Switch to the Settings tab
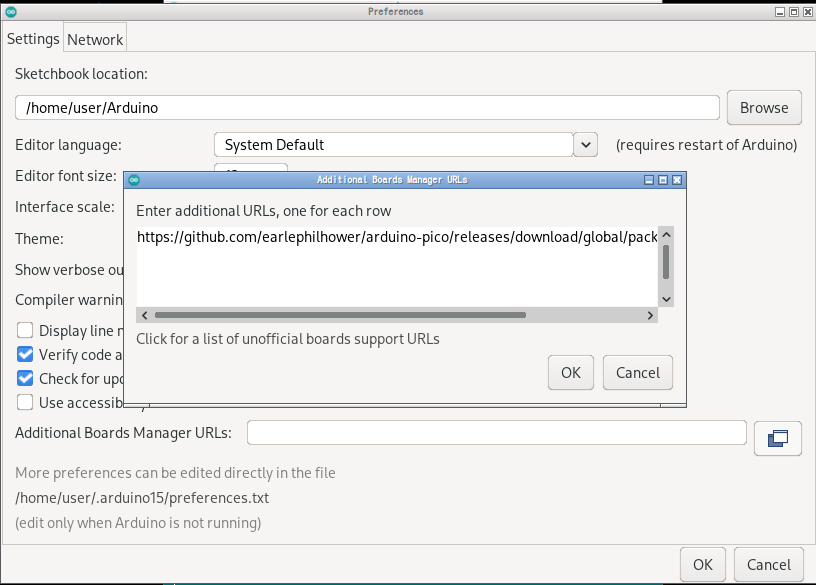Viewport: 816px width, 585px height. pos(33,39)
